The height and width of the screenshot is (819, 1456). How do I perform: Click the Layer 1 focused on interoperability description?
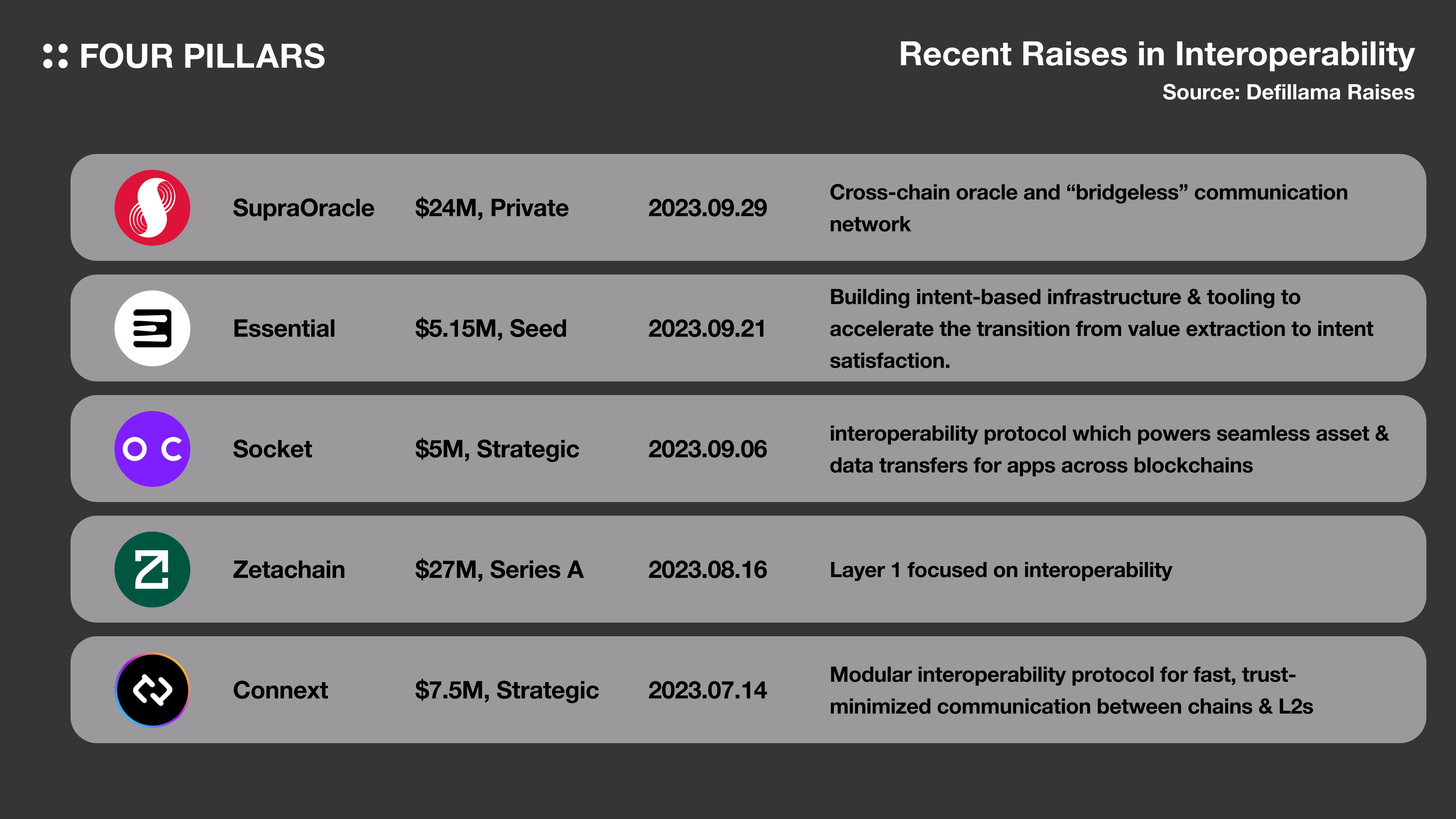coord(1001,570)
